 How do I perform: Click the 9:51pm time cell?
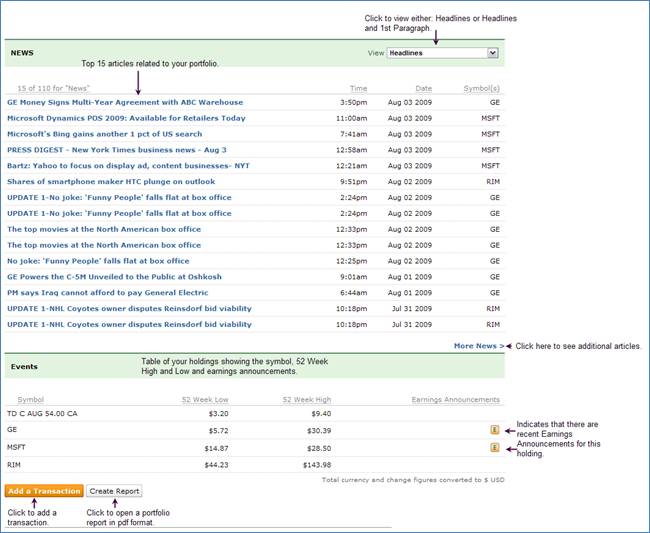click(354, 182)
